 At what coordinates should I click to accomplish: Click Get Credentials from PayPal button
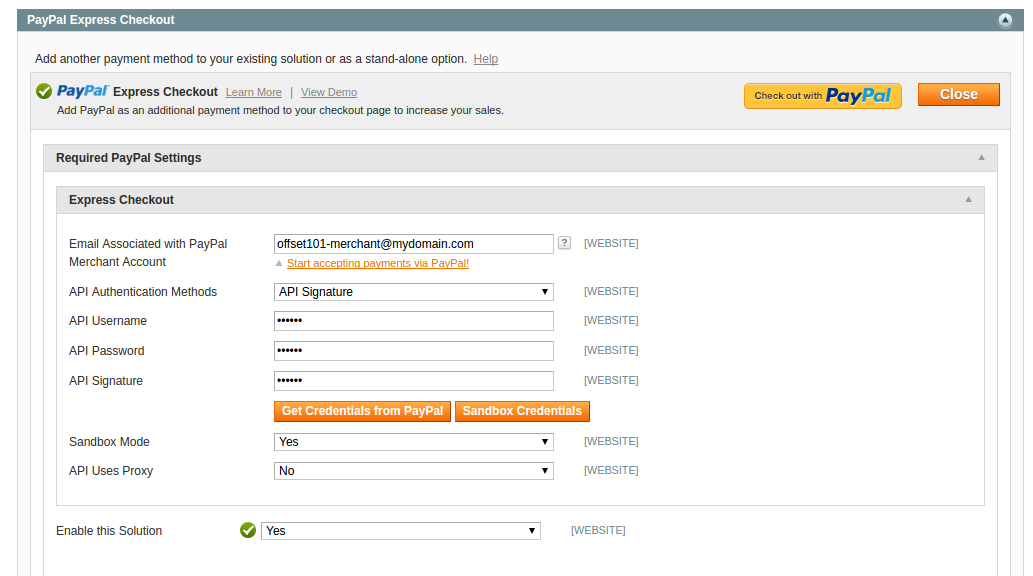pos(362,411)
